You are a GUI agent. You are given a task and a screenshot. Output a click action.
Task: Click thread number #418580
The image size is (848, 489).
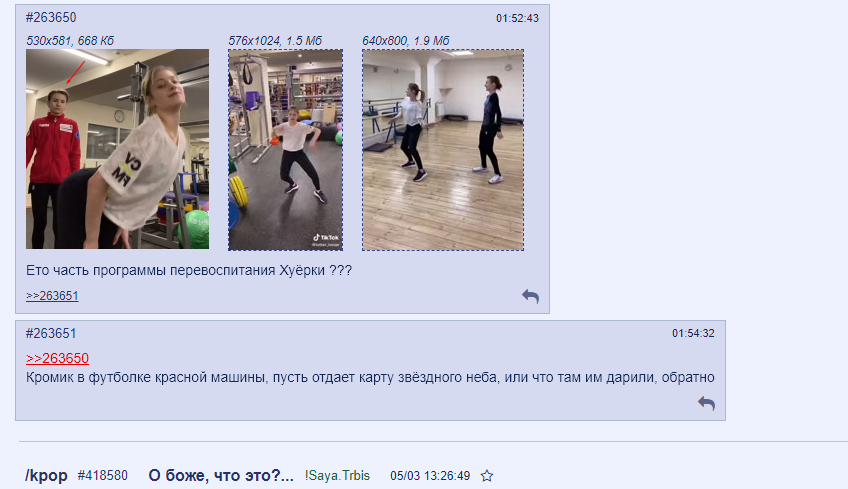(103, 475)
